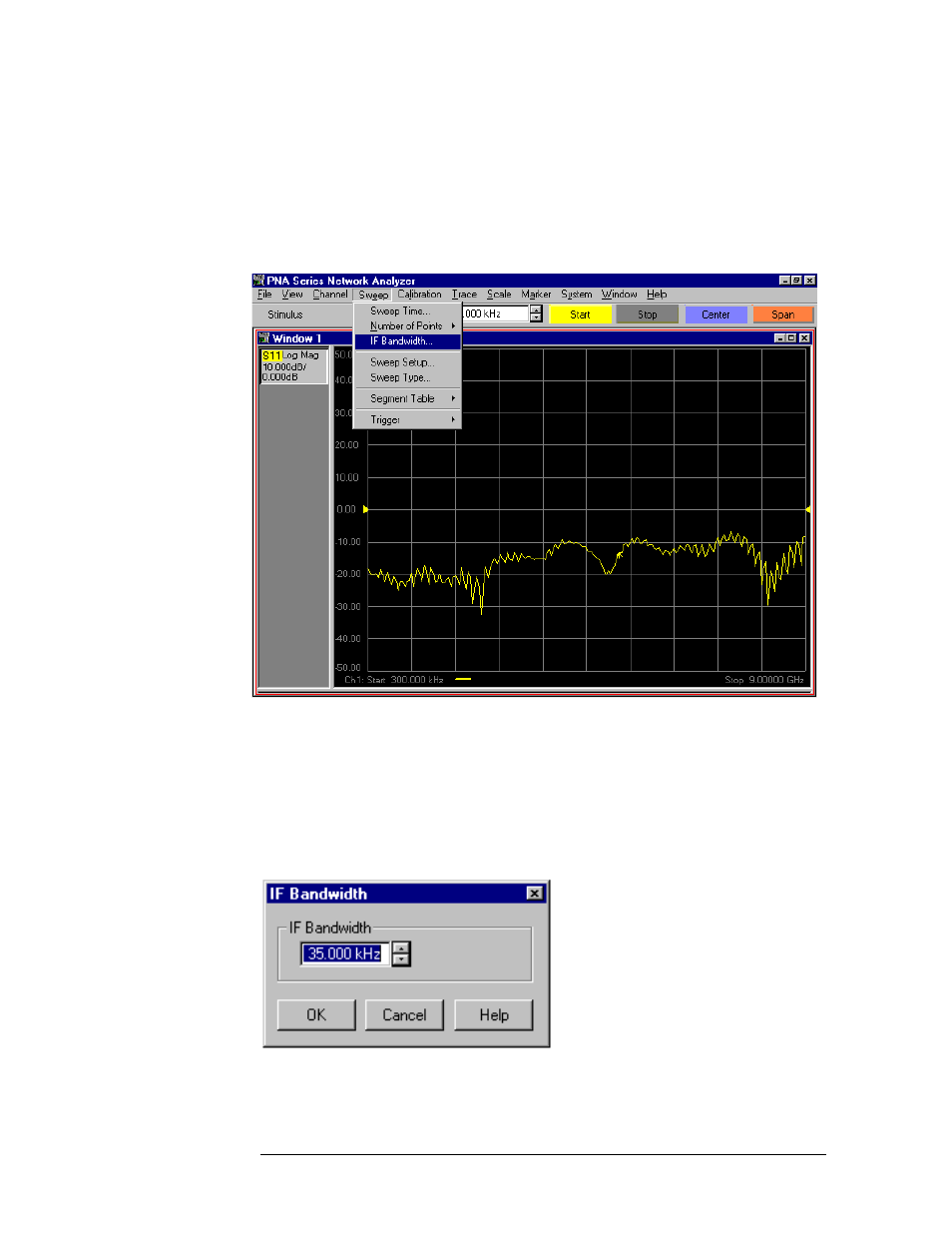Close Window 1 inner window

[x=805, y=338]
